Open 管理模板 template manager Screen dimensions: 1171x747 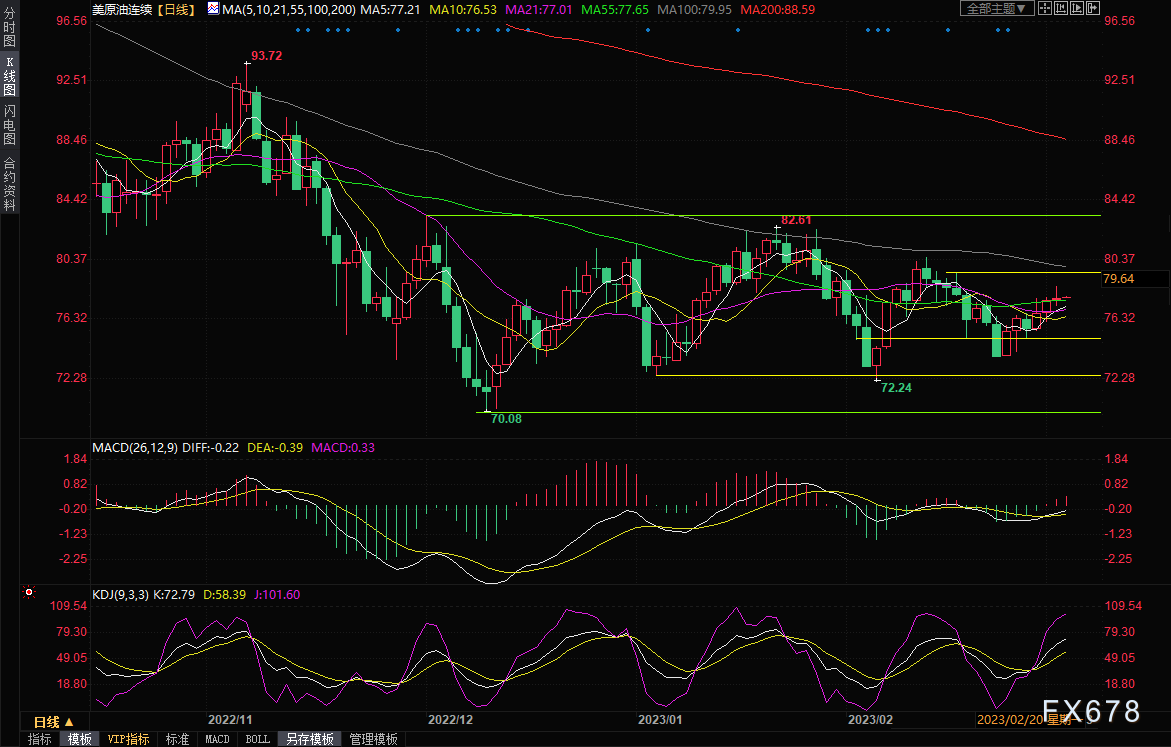373,739
